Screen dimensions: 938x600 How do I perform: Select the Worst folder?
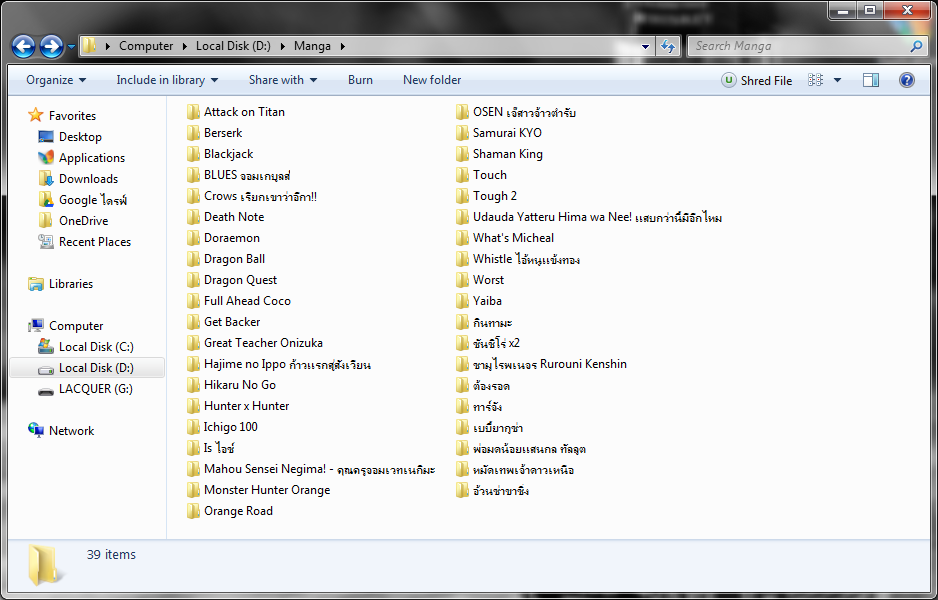click(480, 279)
